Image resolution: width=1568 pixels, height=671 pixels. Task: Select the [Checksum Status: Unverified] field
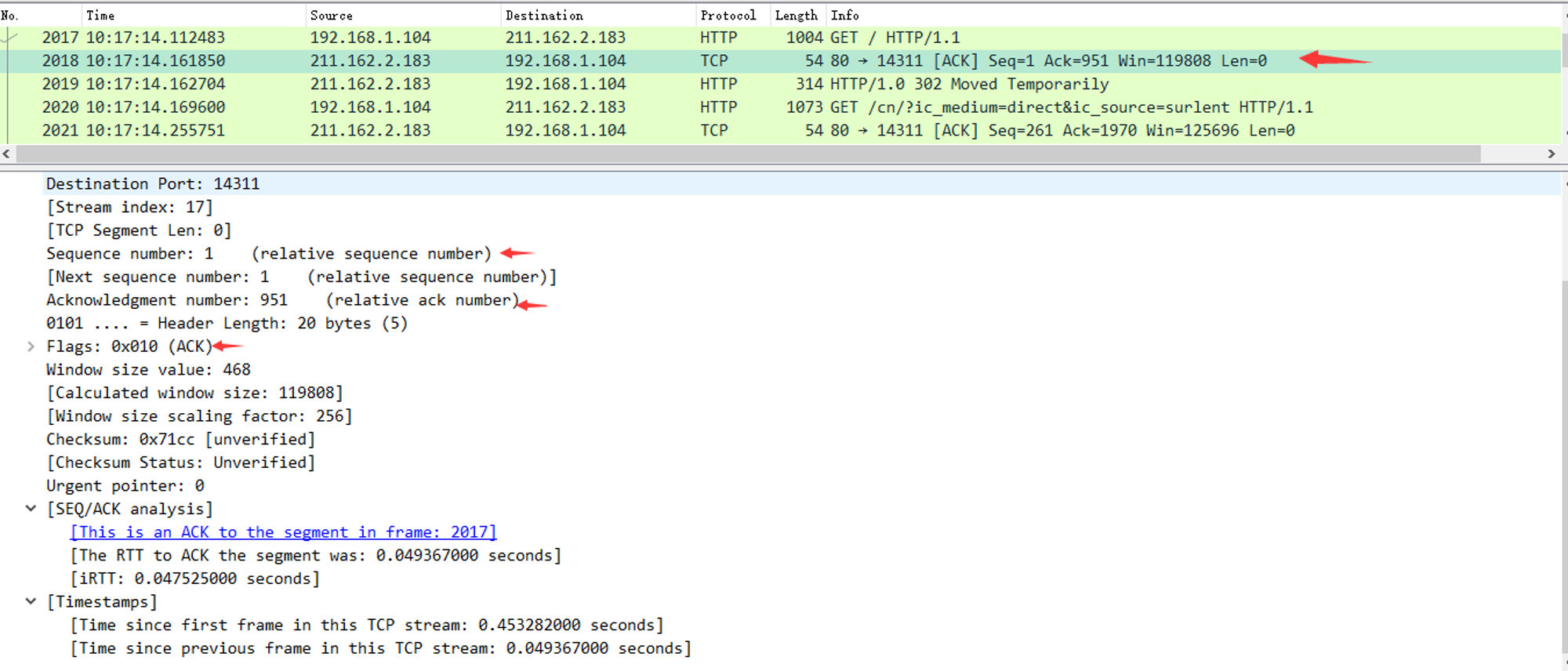coord(180,462)
